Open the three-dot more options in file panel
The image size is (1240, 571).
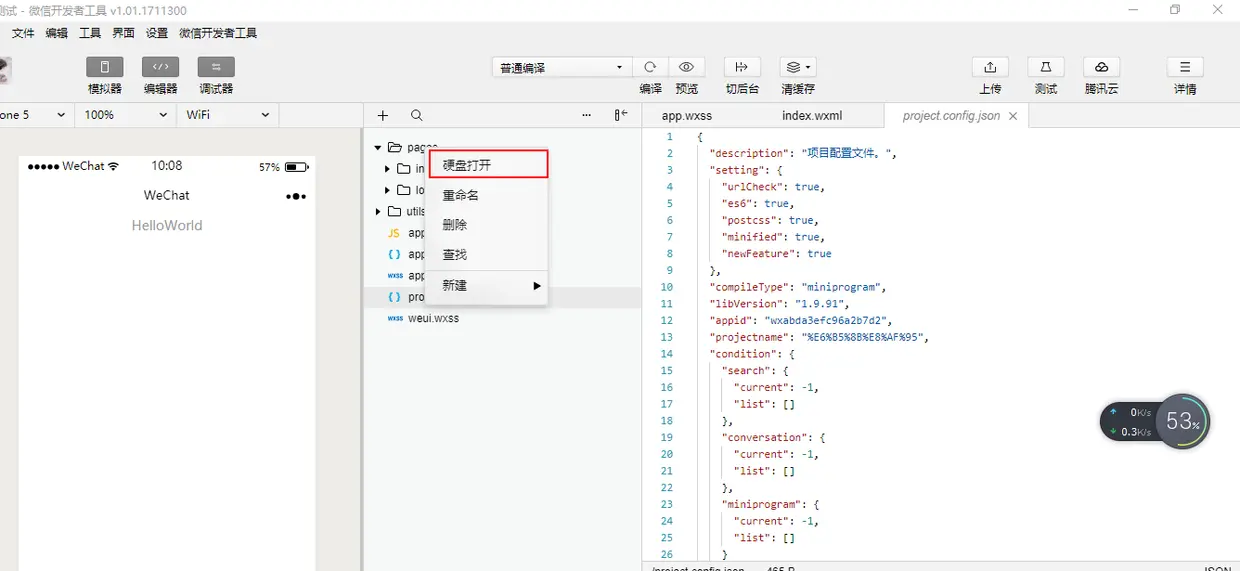click(x=586, y=115)
